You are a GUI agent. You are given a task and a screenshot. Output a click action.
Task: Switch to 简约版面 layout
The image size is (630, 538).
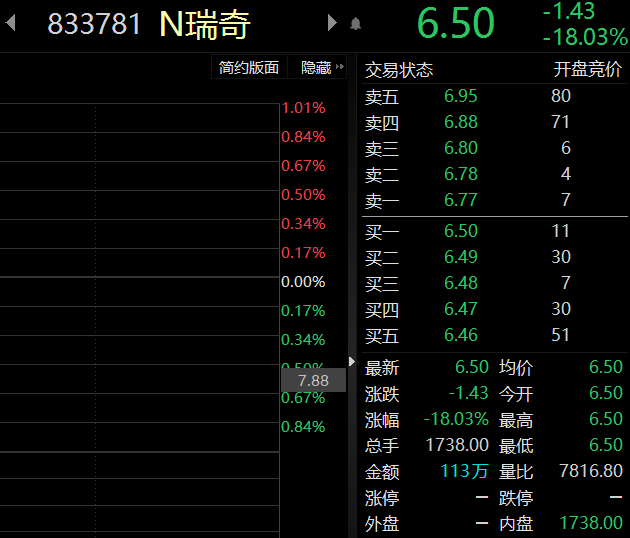click(x=249, y=68)
